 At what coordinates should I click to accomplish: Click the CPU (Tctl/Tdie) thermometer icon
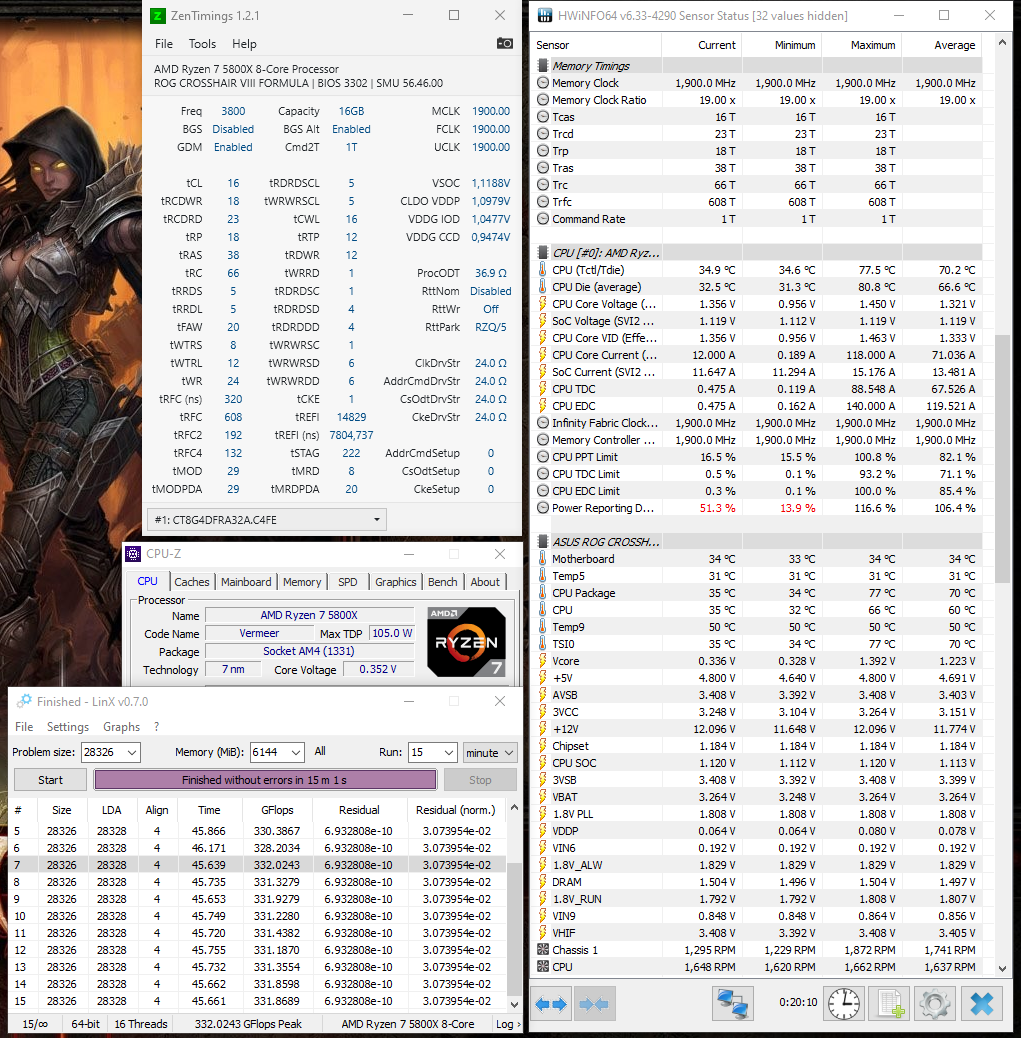pos(543,269)
